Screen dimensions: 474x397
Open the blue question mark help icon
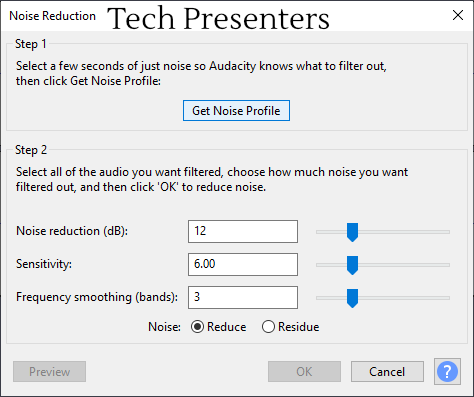(447, 371)
